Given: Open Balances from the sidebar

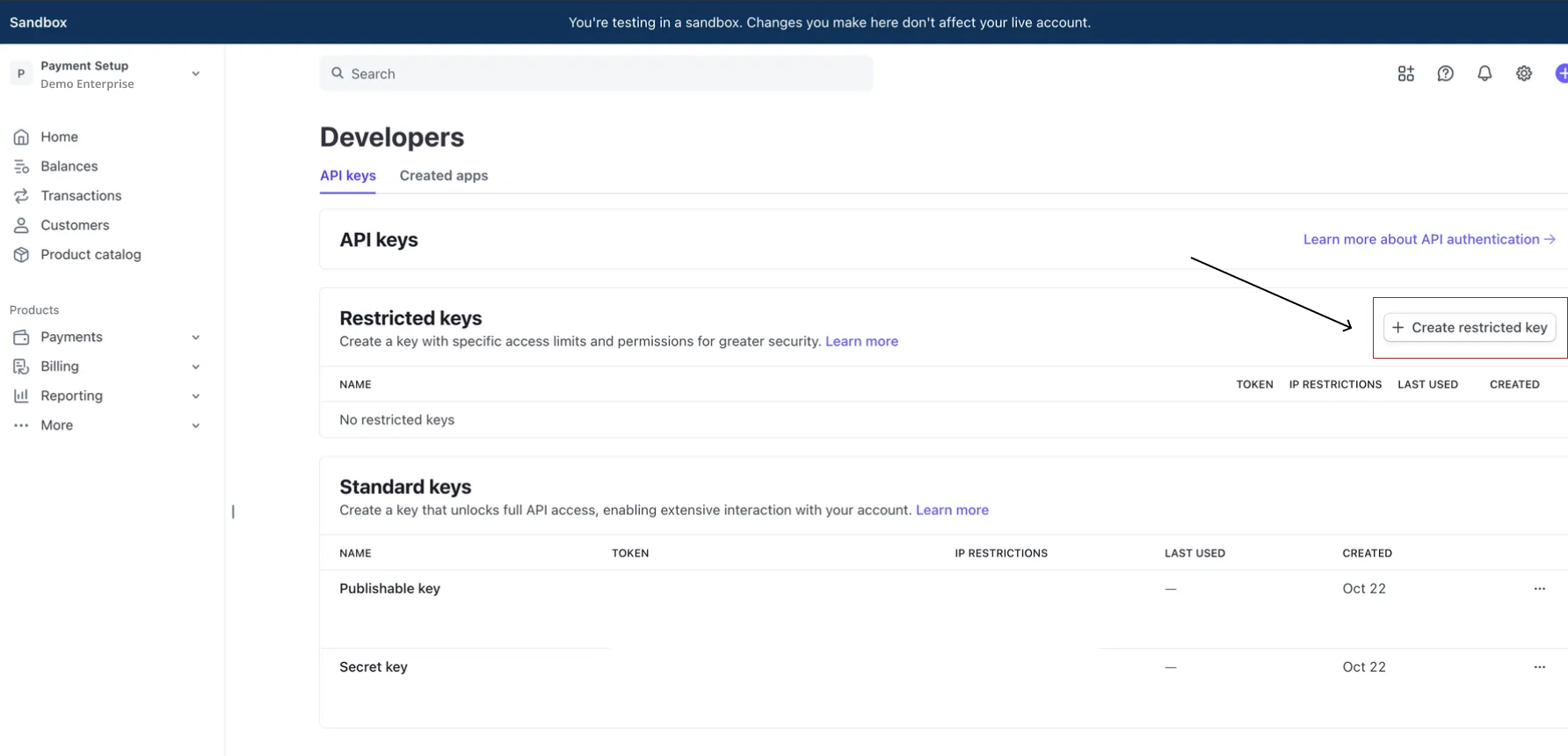Looking at the screenshot, I should (x=69, y=166).
